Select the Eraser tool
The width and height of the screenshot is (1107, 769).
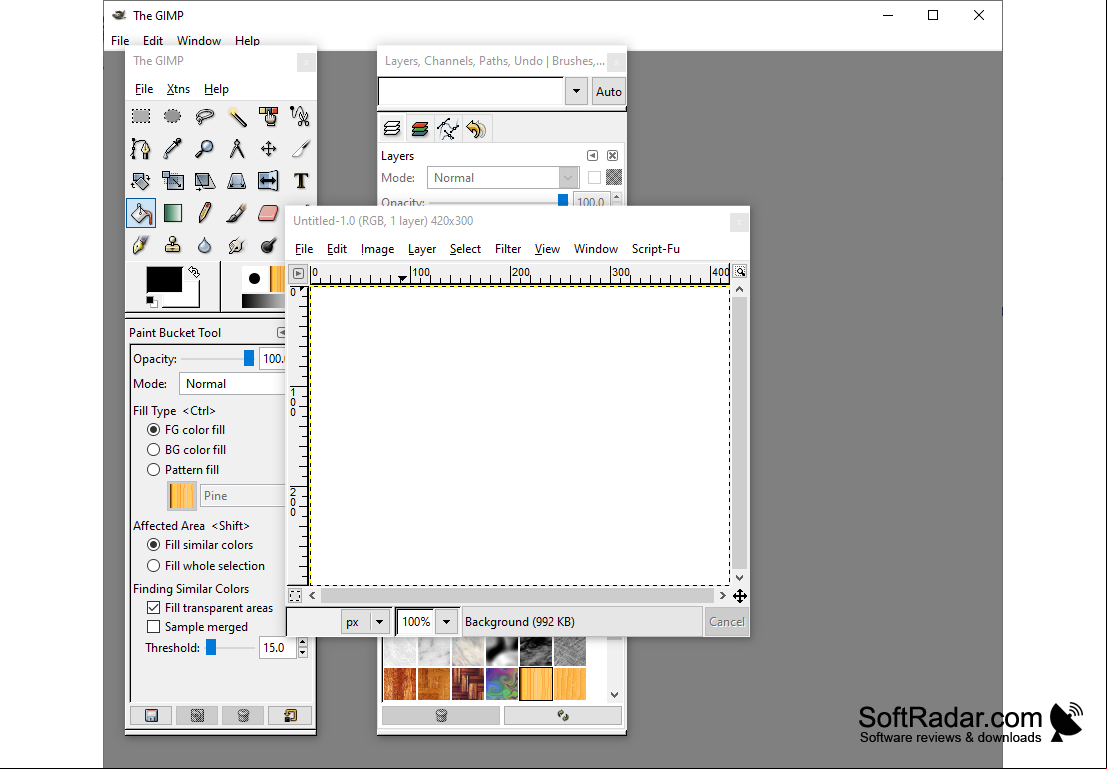coord(268,213)
